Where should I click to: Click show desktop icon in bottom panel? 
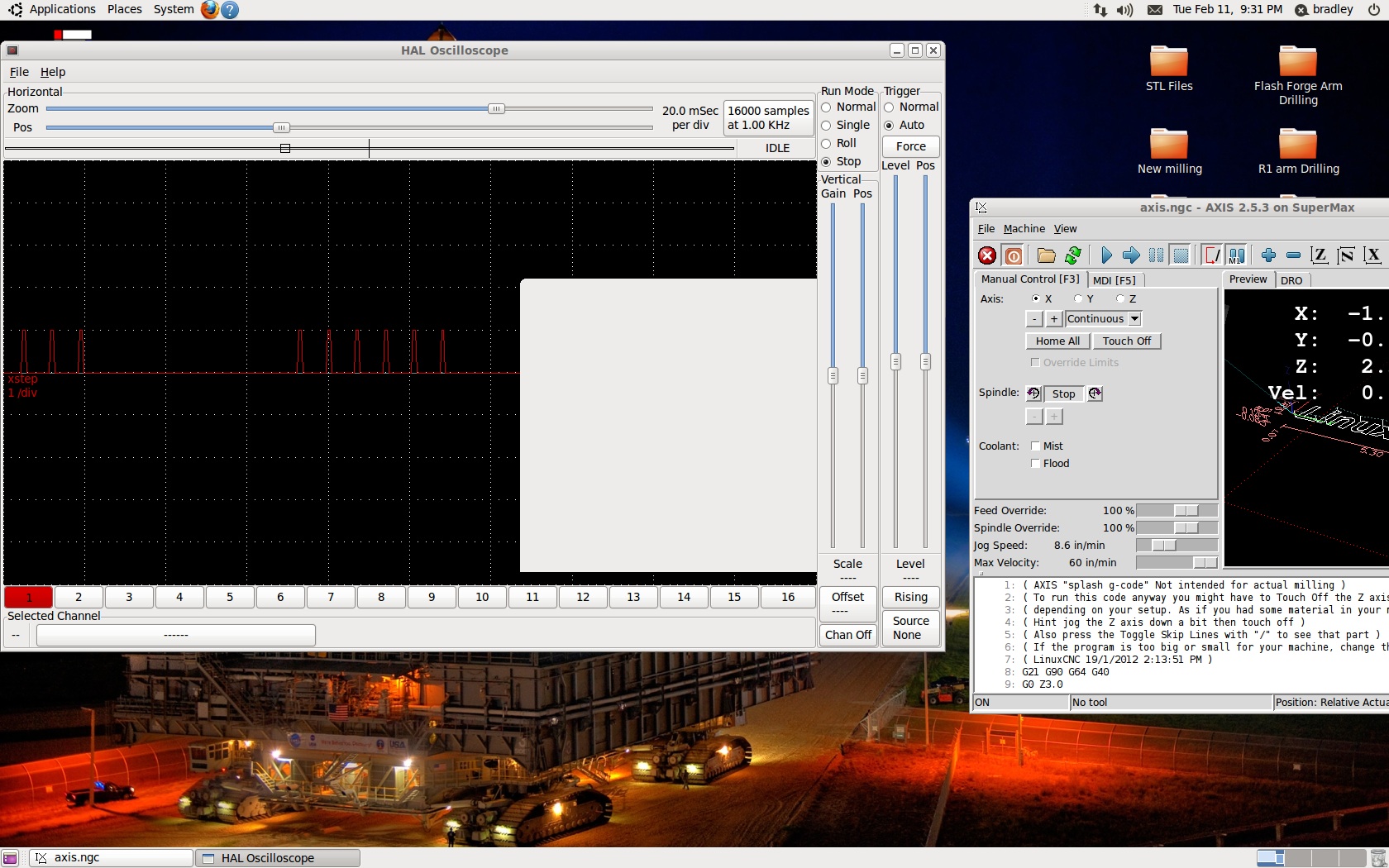[10, 858]
